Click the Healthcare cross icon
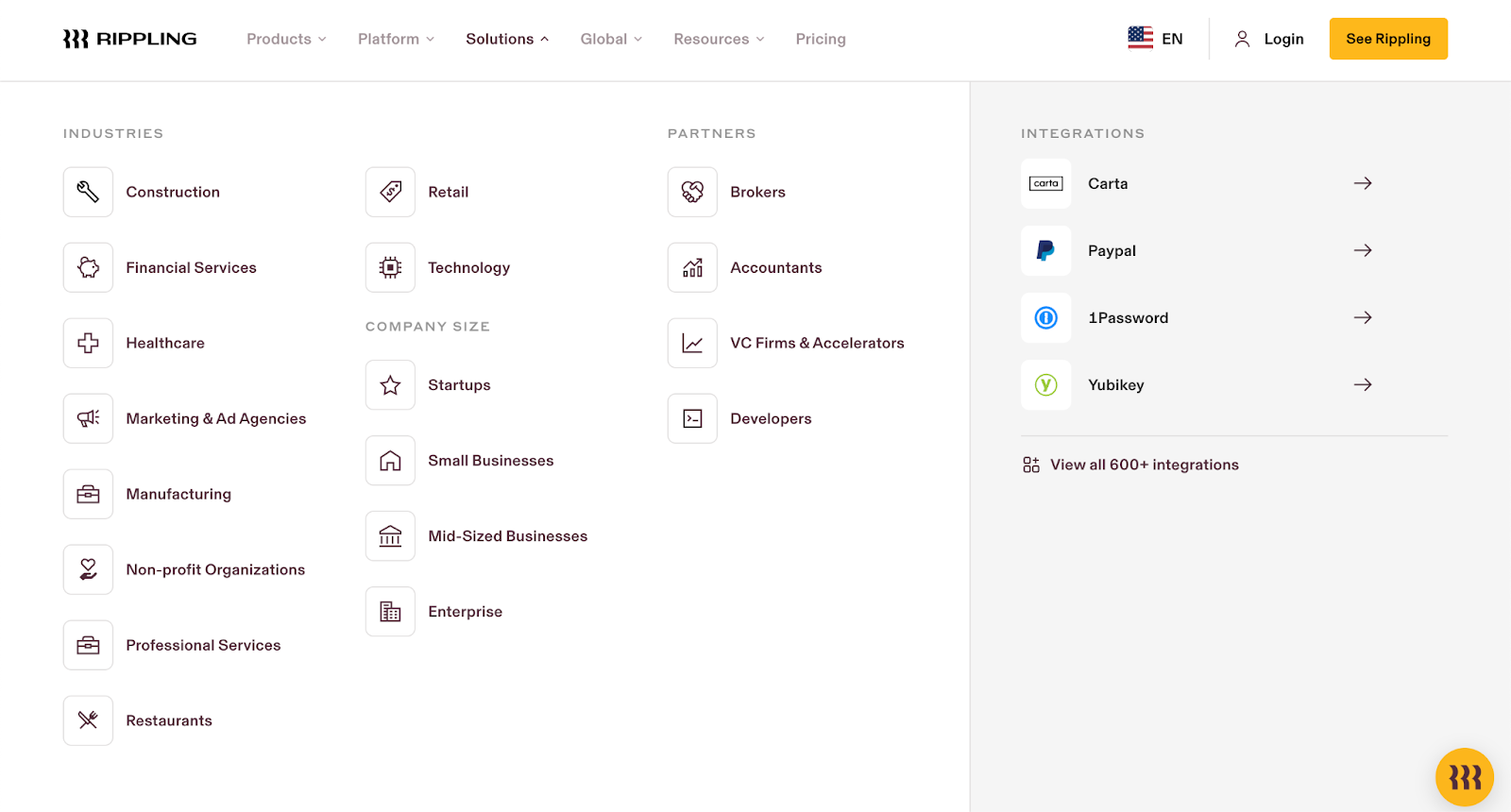This screenshot has width=1511, height=812. (88, 343)
